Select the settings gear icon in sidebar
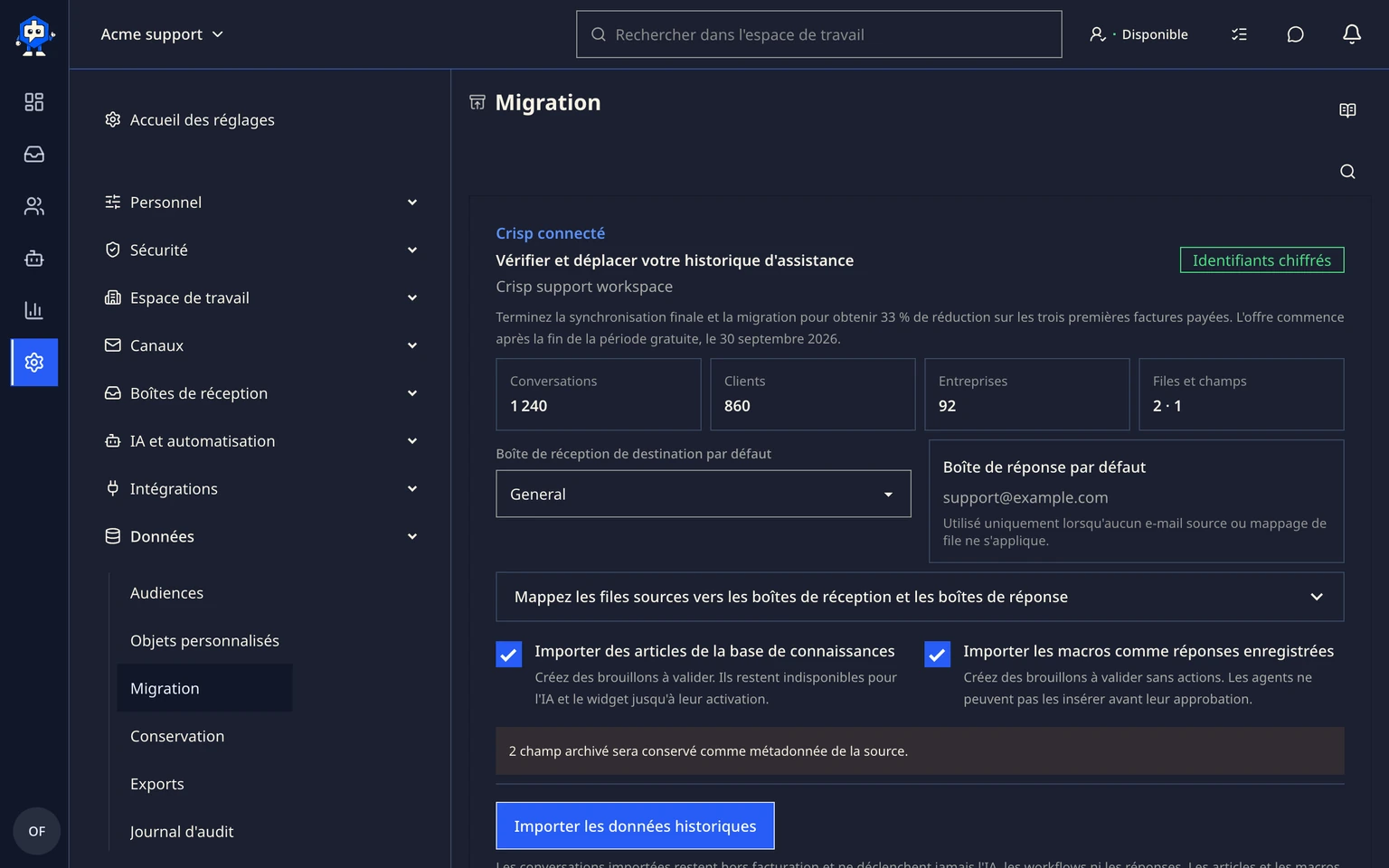1389x868 pixels. [x=34, y=363]
